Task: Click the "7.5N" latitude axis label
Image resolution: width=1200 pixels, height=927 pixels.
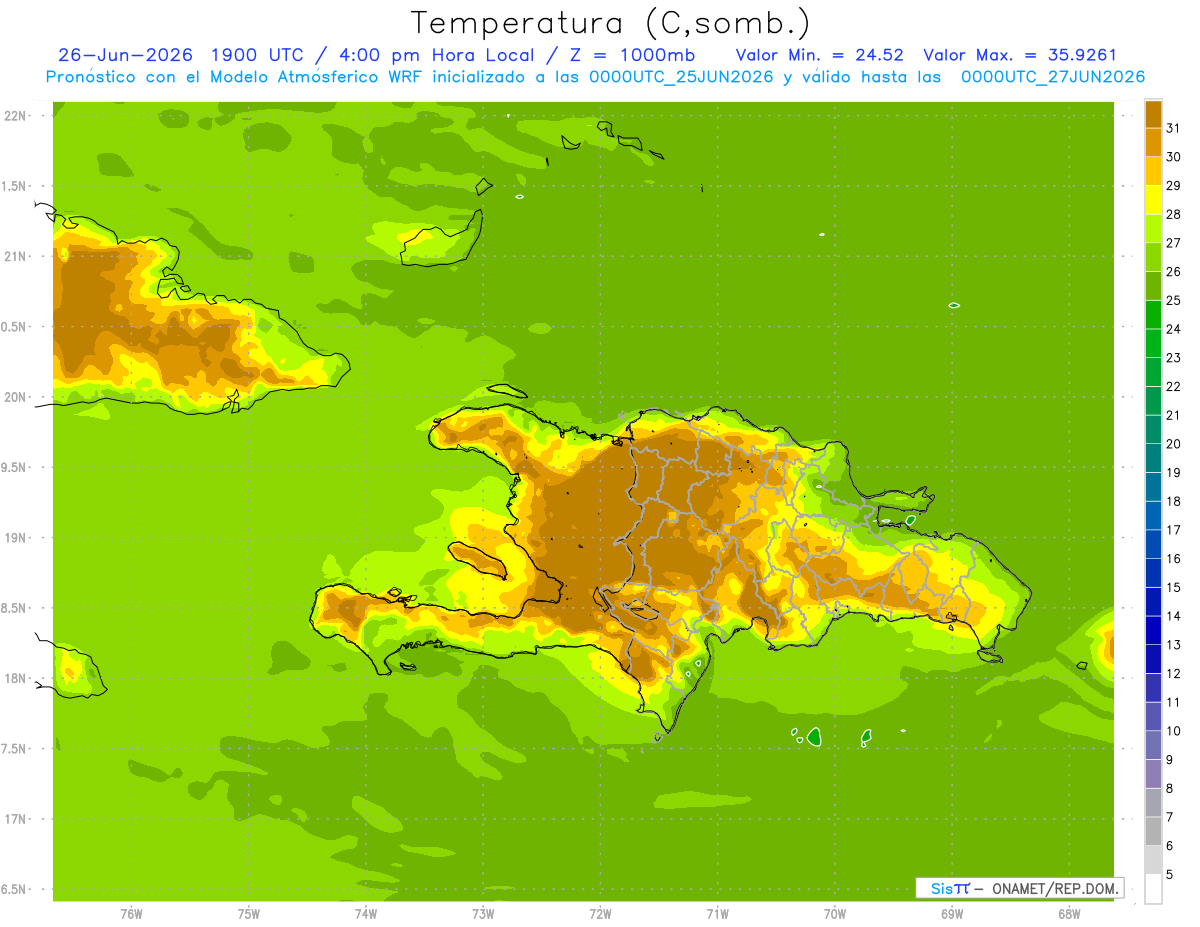Action: pos(15,749)
